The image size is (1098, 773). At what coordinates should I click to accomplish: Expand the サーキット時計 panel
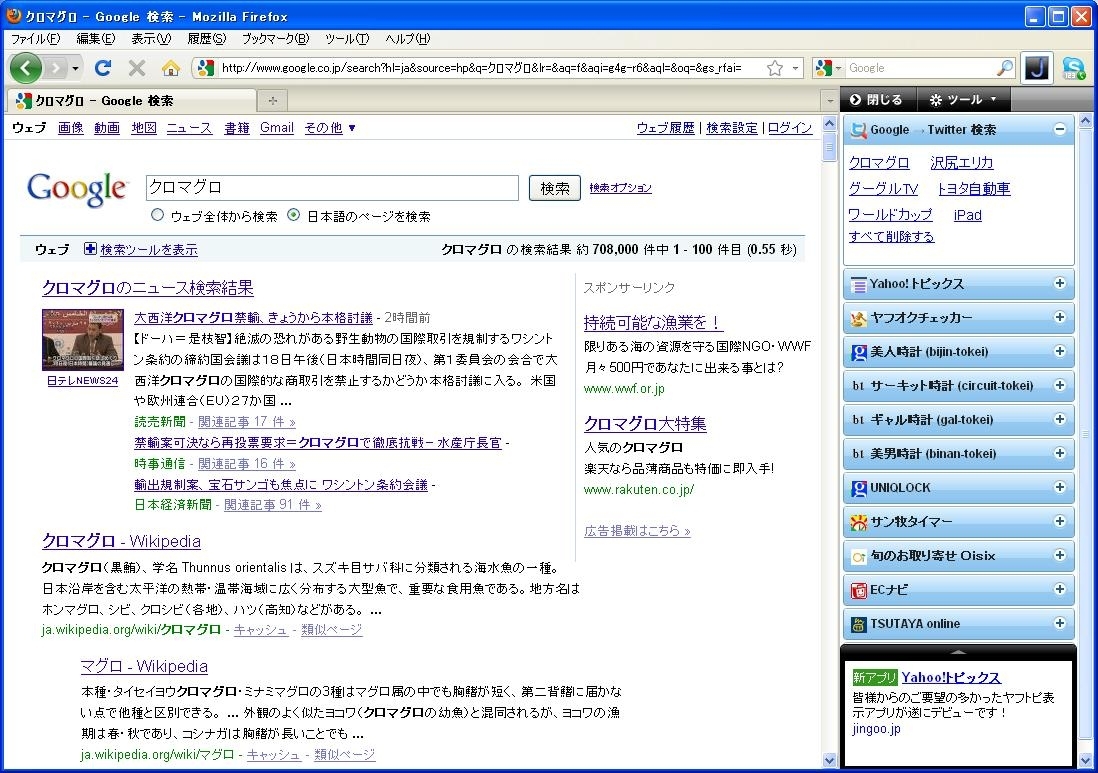(x=1059, y=385)
